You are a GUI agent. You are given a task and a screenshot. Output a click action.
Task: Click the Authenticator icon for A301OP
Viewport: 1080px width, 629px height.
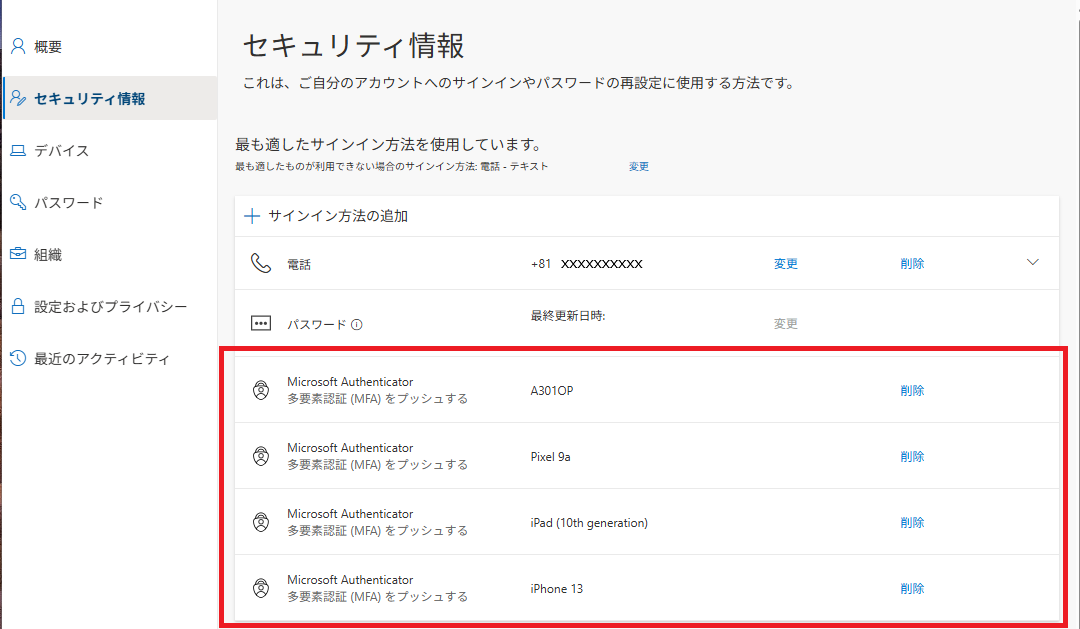point(261,390)
